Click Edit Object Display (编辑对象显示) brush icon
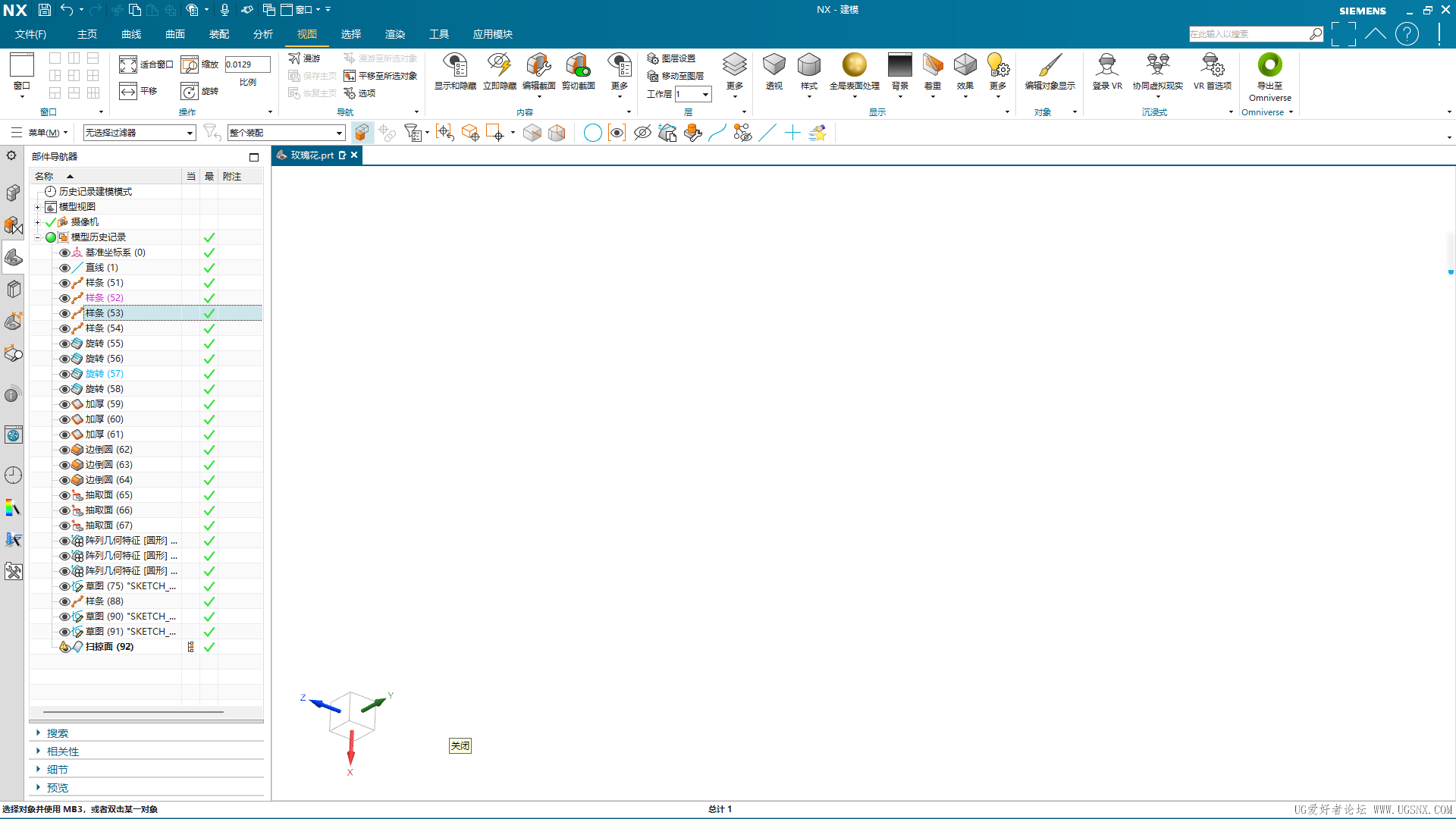 pyautogui.click(x=1050, y=66)
